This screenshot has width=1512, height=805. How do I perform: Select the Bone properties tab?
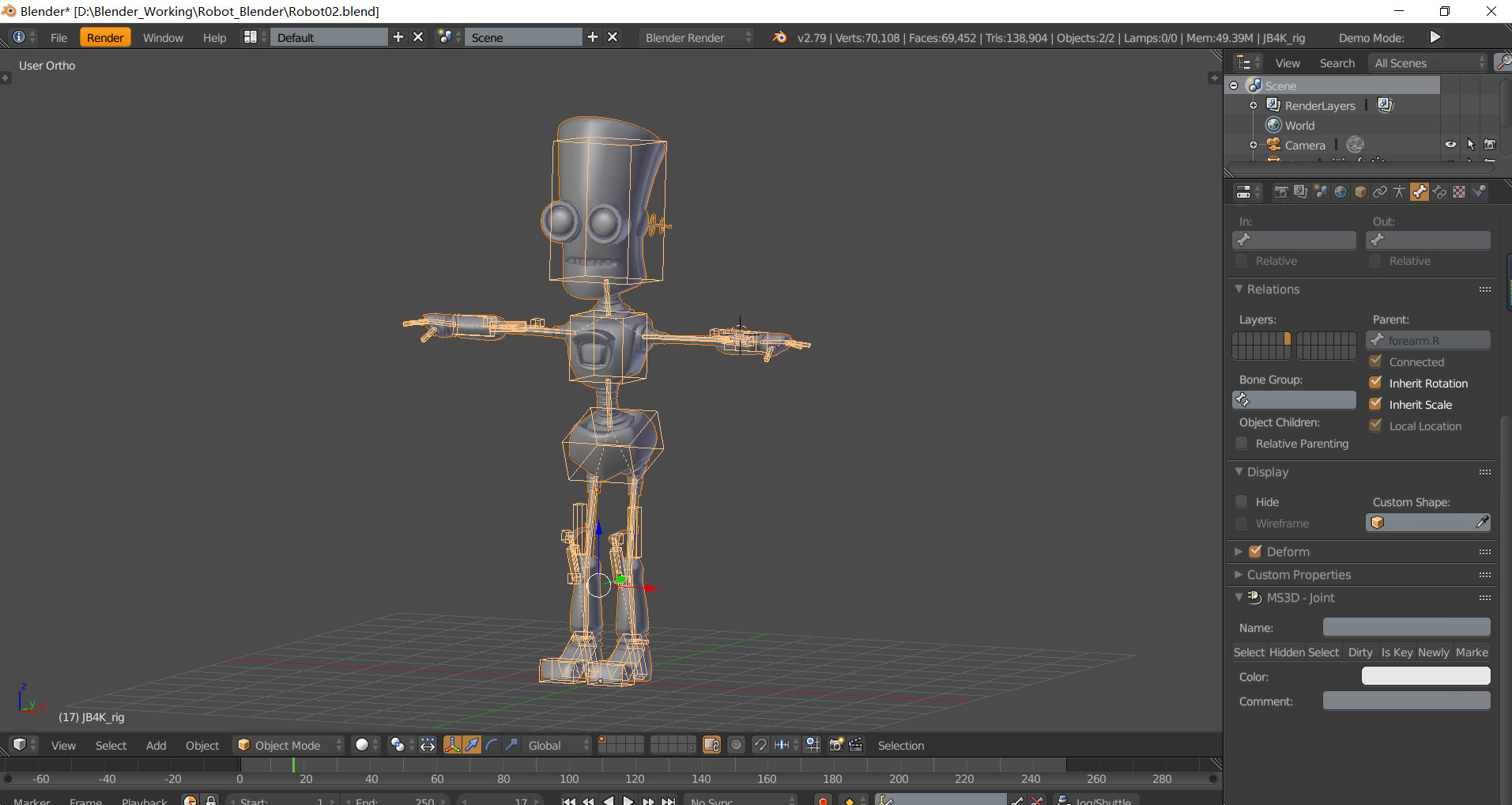(x=1420, y=191)
